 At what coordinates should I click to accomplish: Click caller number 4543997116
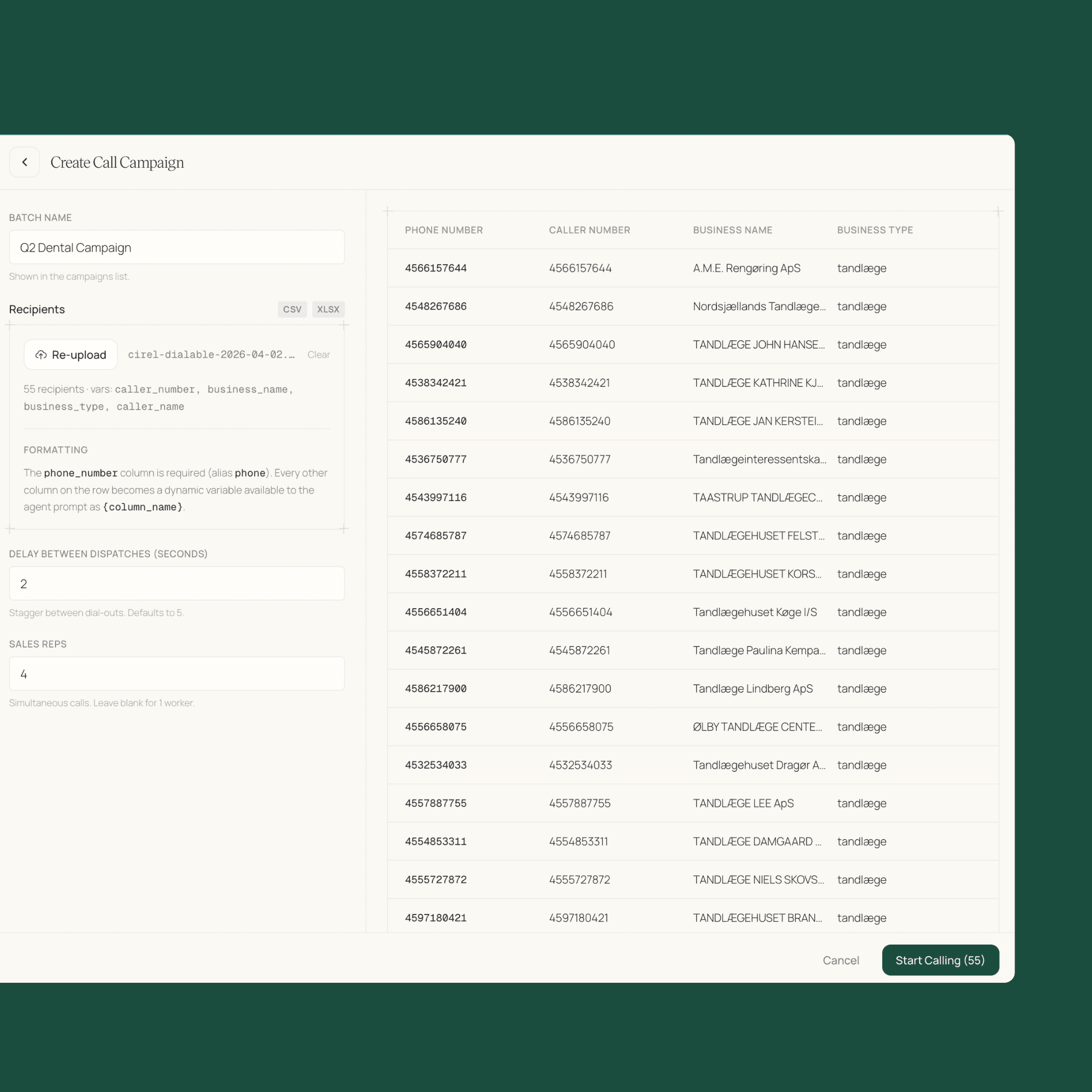(x=579, y=497)
